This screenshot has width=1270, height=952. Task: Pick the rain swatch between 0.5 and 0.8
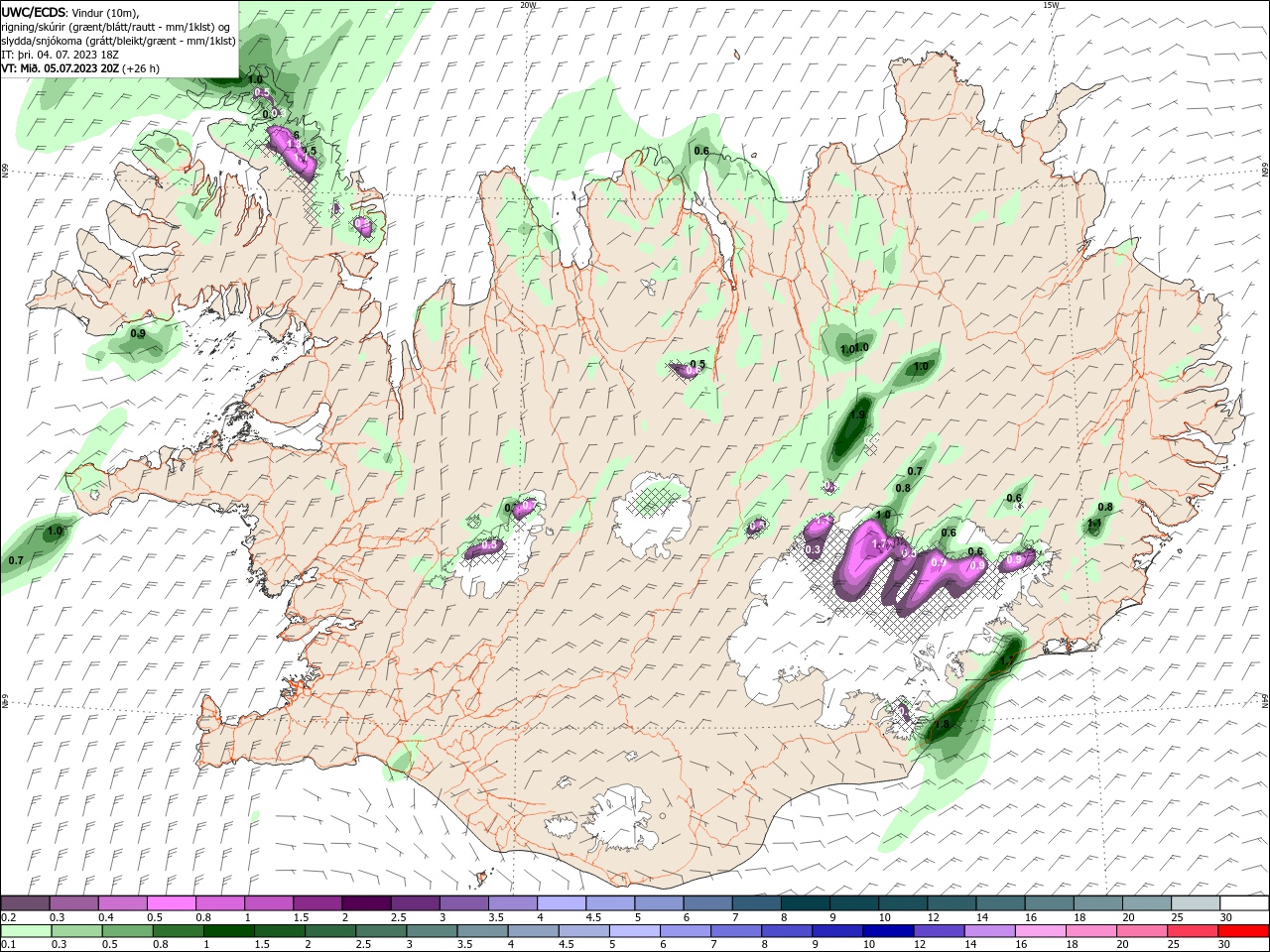coord(129,931)
